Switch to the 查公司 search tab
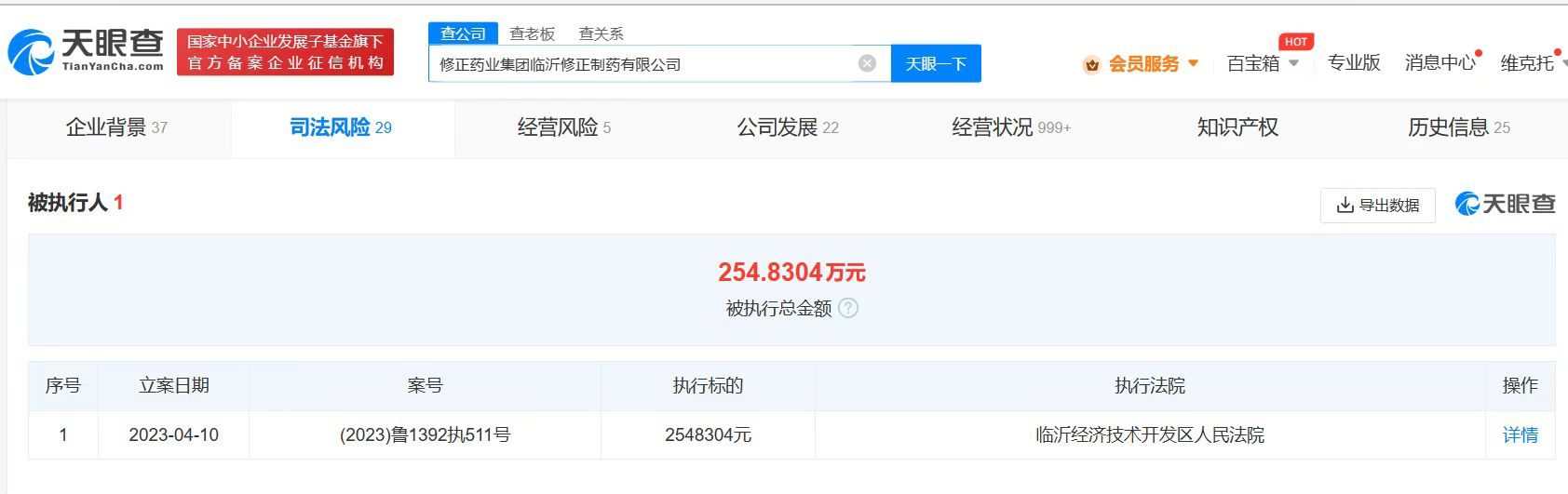 click(463, 33)
